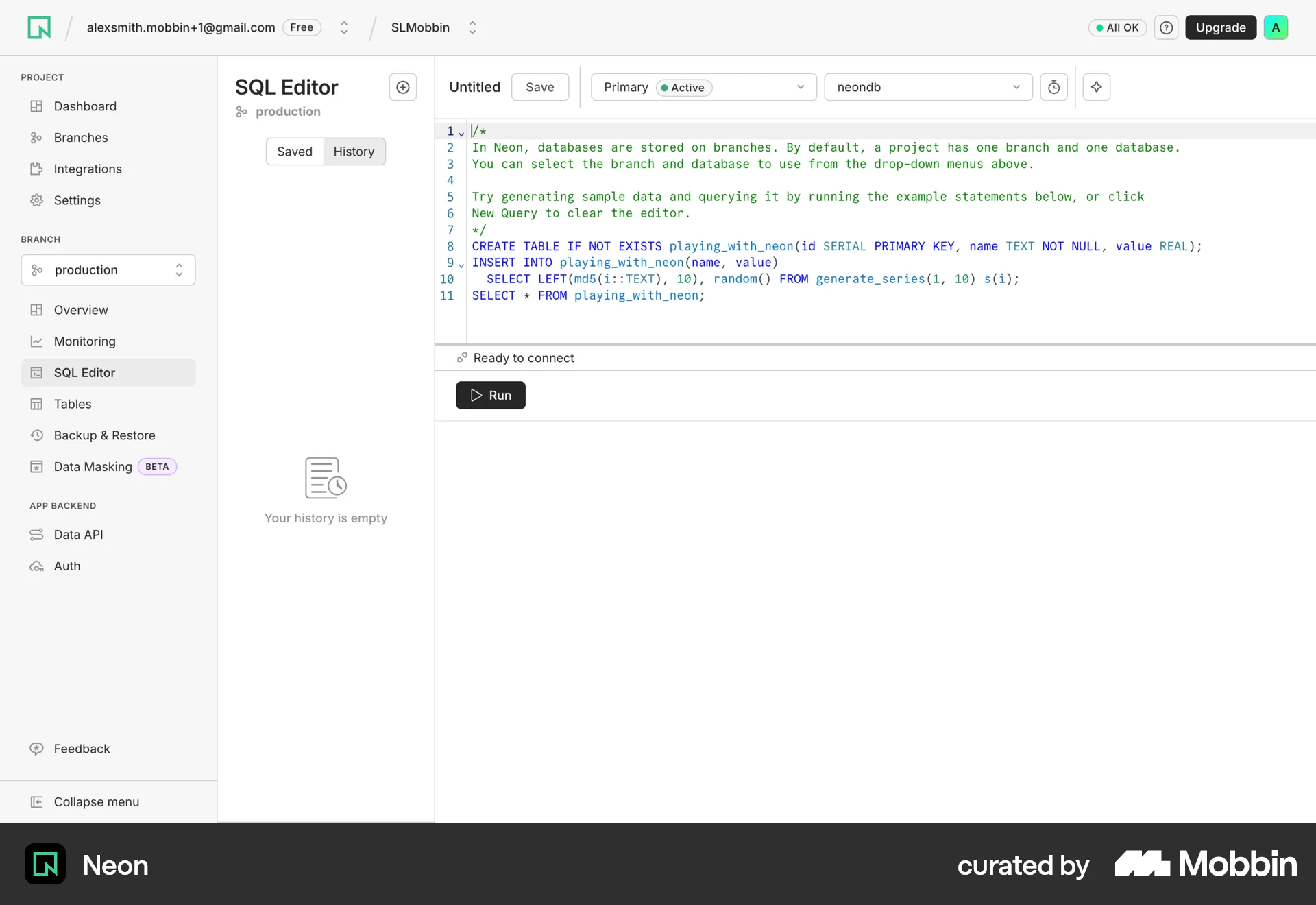The image size is (1316, 905).
Task: Open Backup & Restore
Action: (x=108, y=435)
